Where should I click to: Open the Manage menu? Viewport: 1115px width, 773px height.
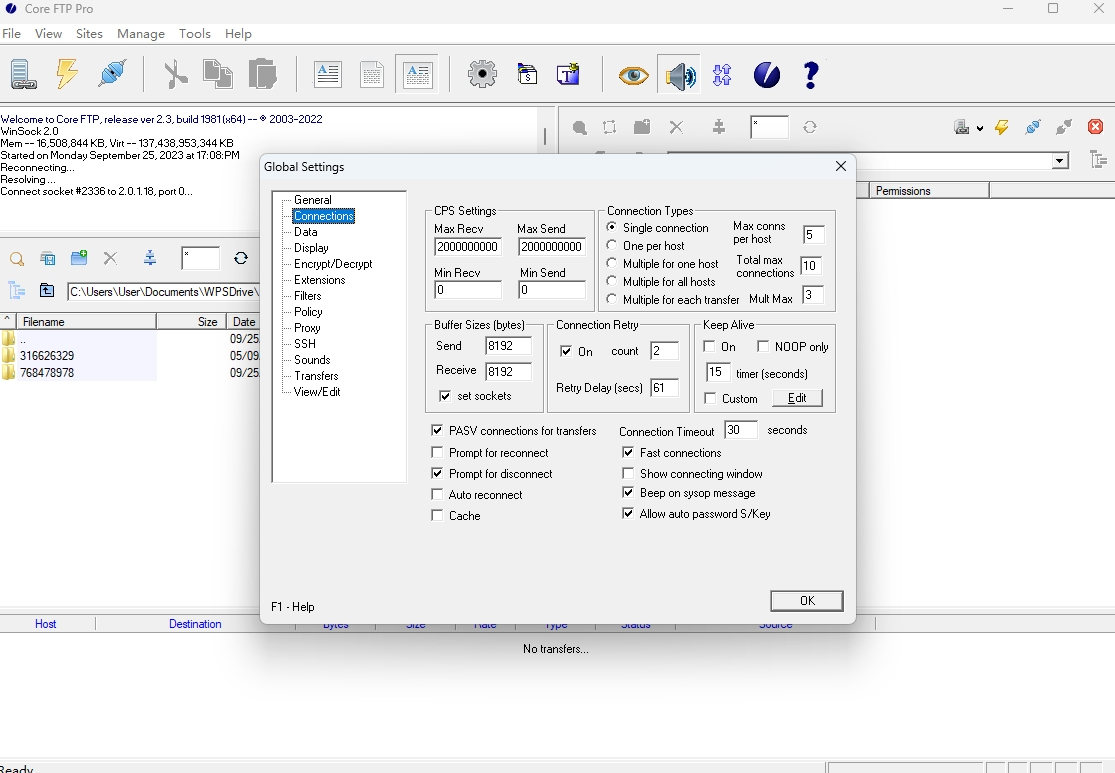coord(140,33)
